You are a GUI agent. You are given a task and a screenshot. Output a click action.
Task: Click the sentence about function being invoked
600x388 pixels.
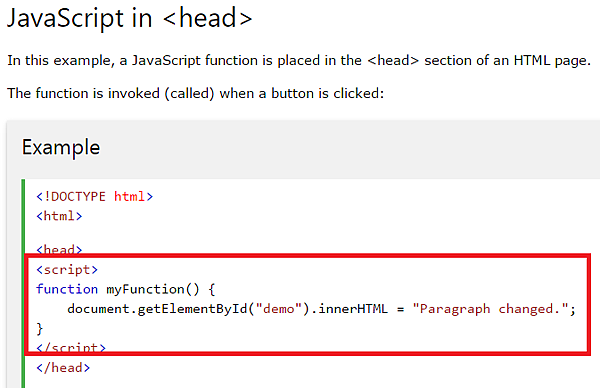tap(196, 93)
